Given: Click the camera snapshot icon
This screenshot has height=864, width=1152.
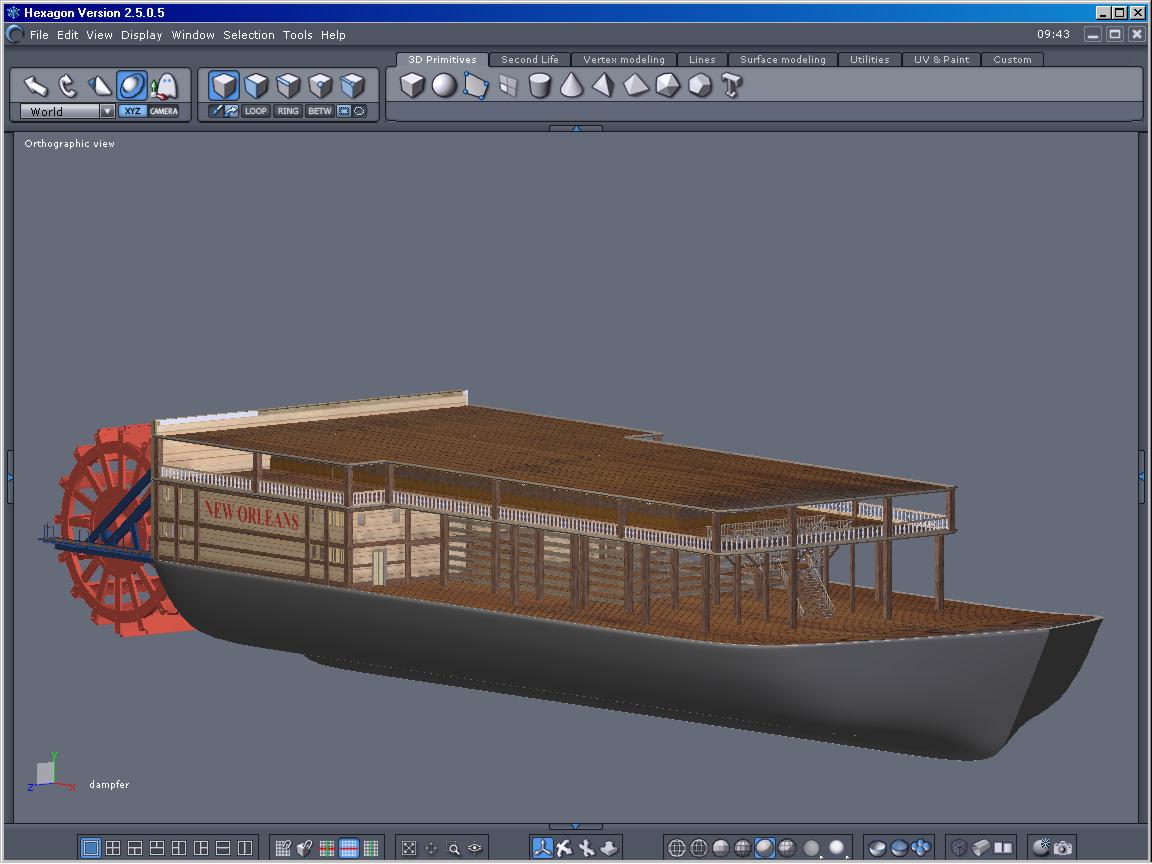Looking at the screenshot, I should coord(1062,848).
